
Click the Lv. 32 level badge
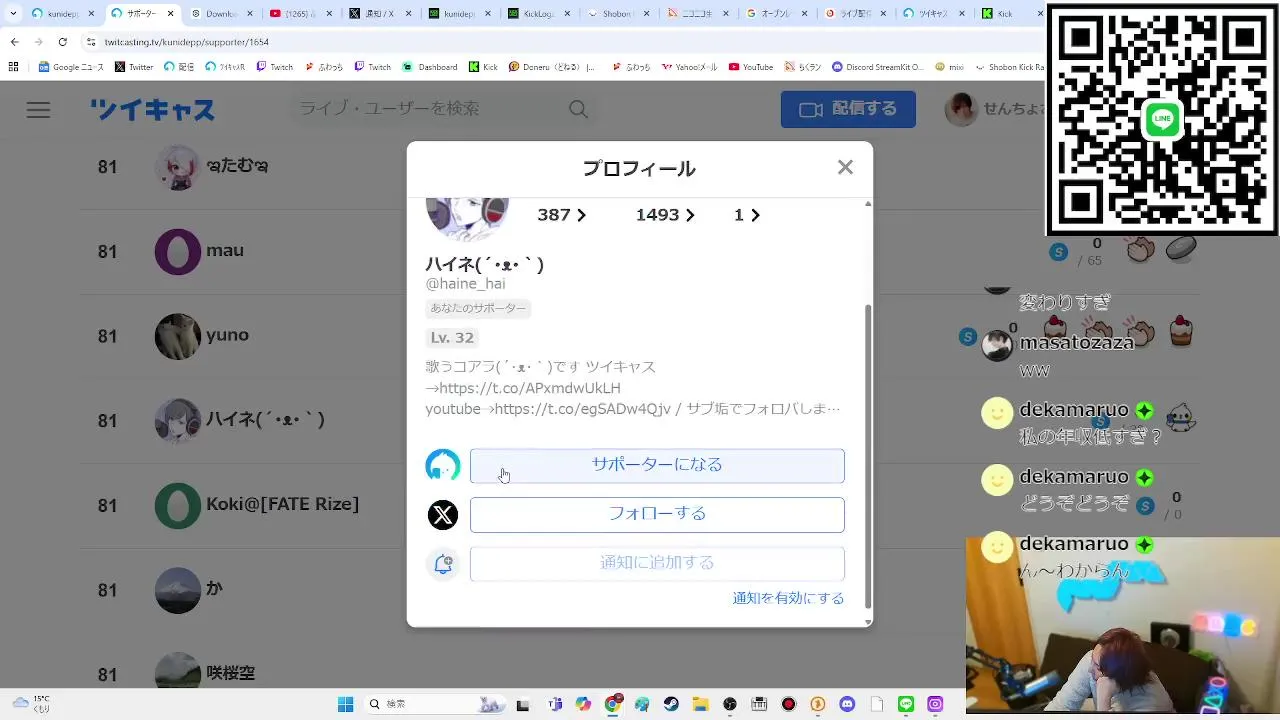[452, 337]
